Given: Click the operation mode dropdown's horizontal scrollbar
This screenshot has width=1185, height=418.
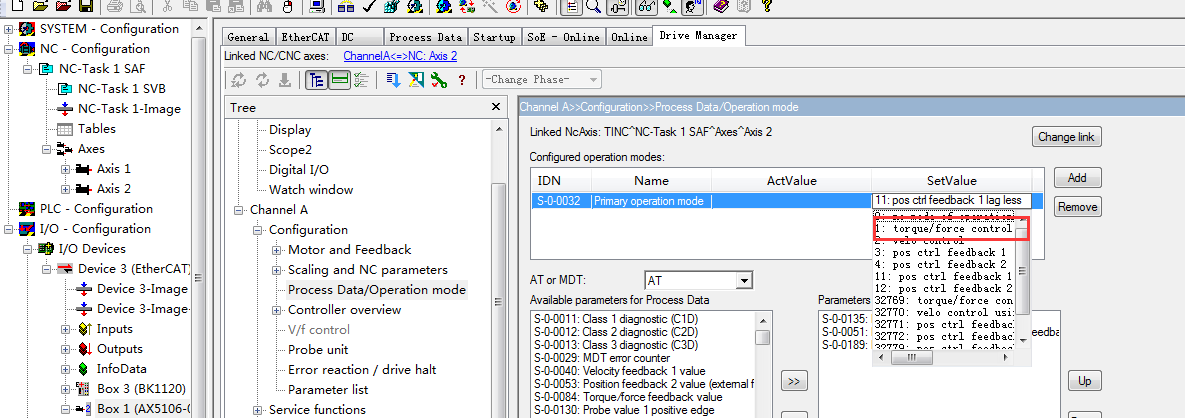Looking at the screenshot, I should [945, 357].
